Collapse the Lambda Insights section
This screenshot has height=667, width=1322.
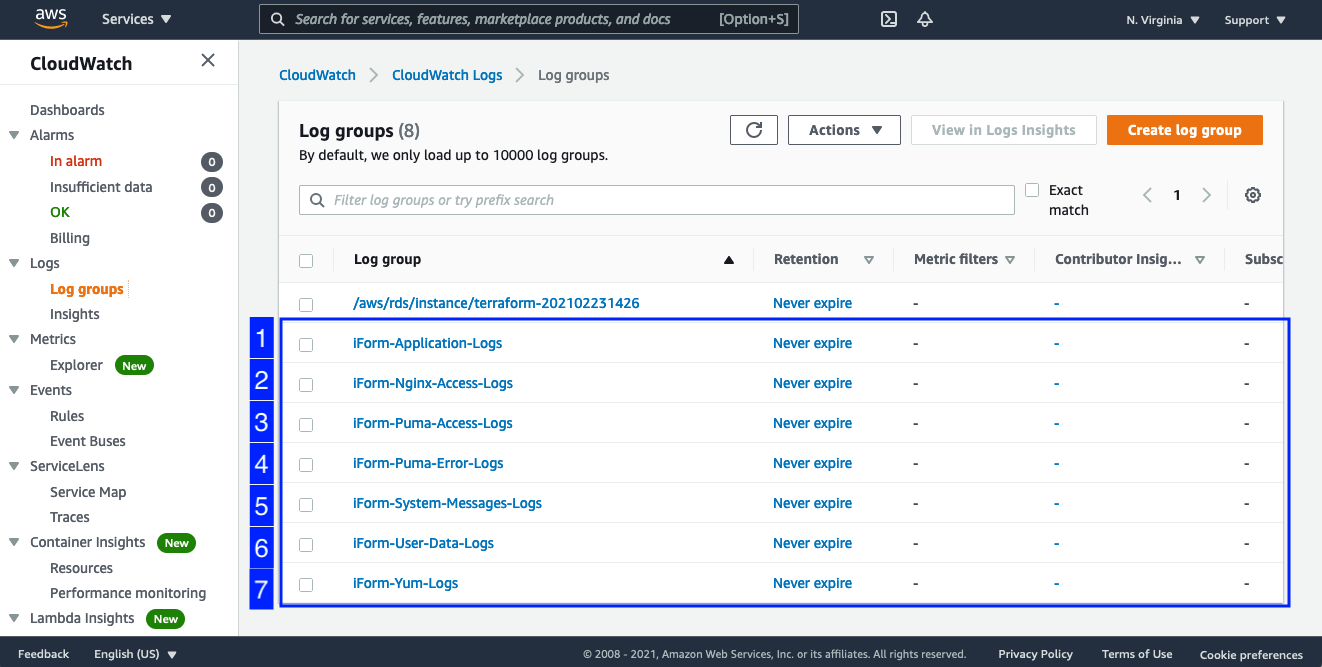(x=14, y=618)
